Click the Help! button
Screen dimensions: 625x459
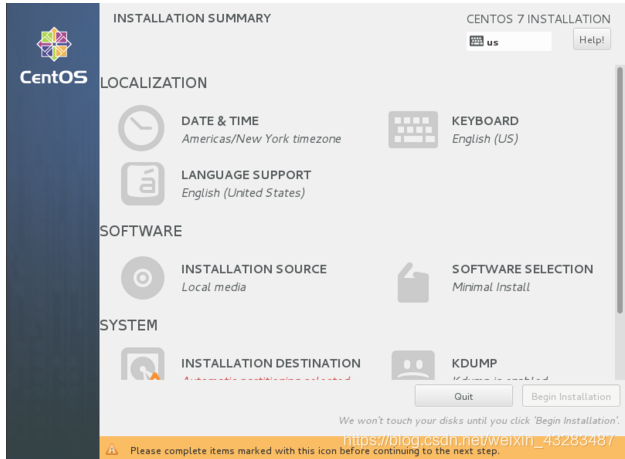click(592, 40)
